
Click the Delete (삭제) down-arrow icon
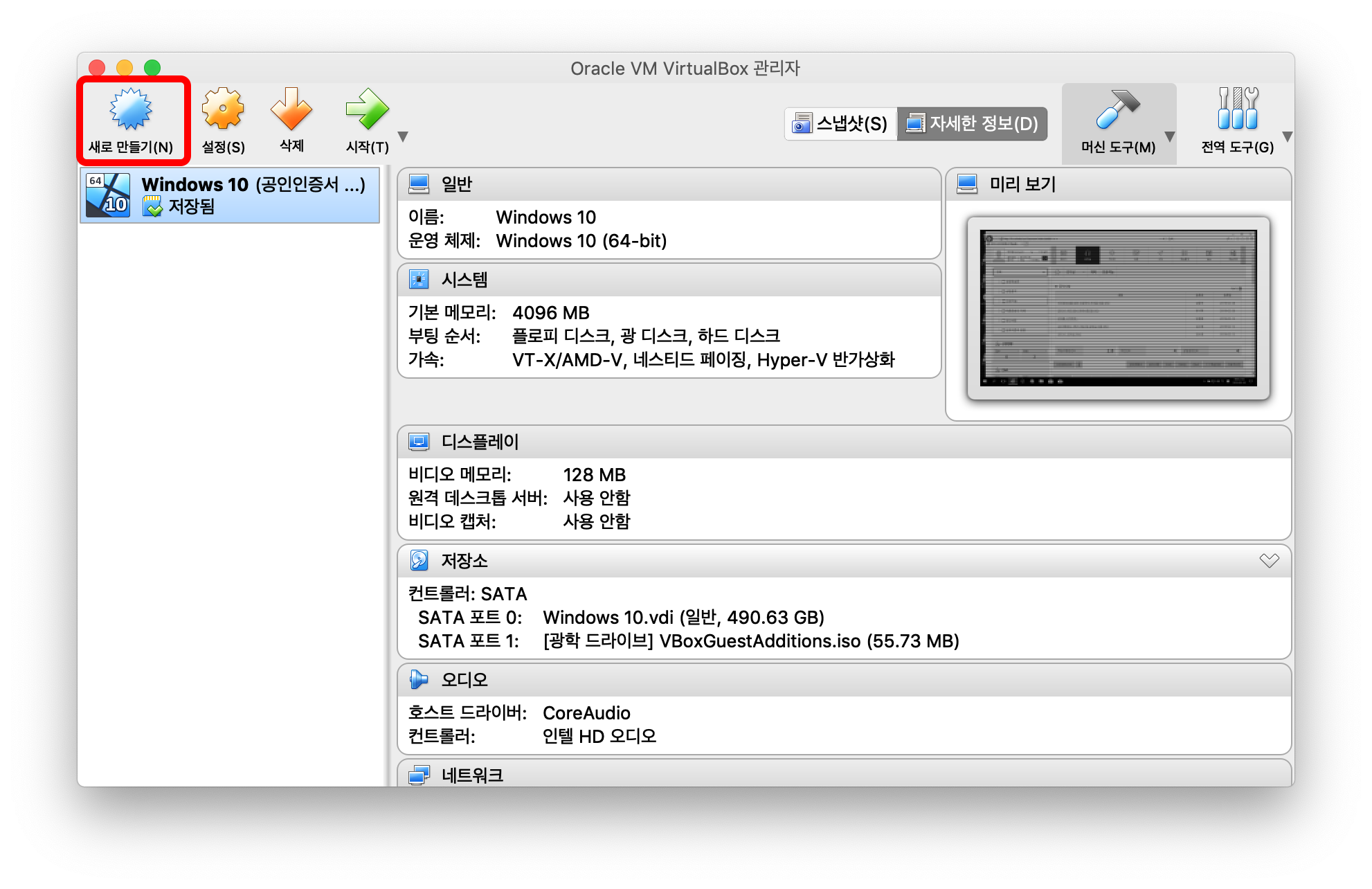tap(291, 109)
